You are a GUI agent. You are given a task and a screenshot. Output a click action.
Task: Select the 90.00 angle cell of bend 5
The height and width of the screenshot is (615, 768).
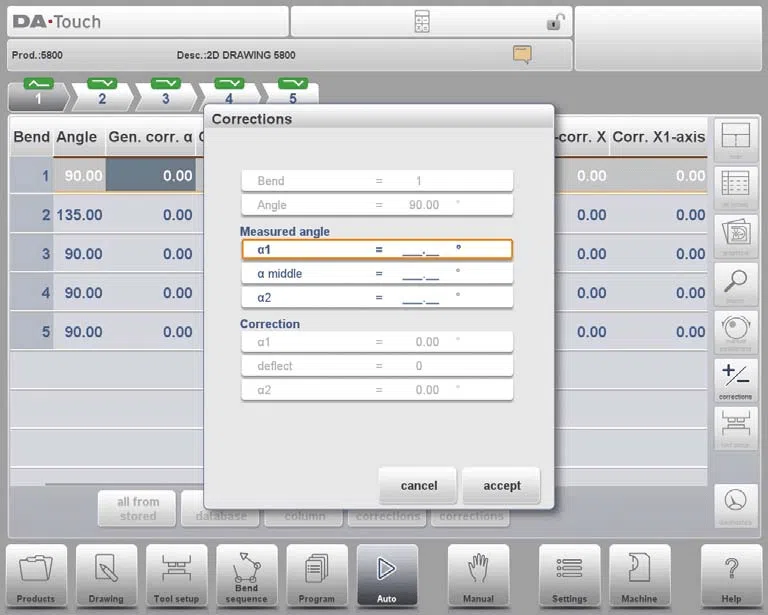(79, 331)
